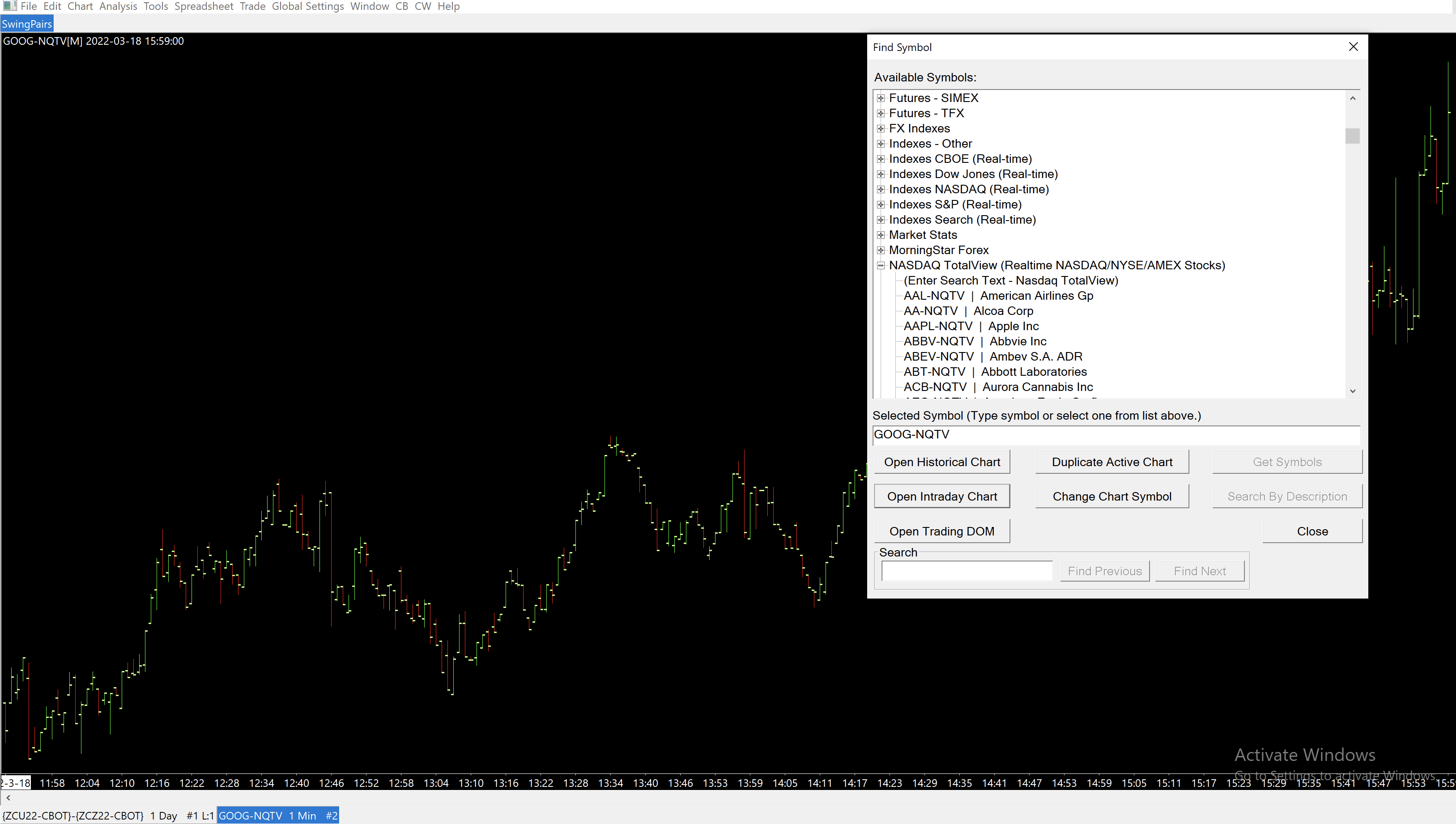1456x824 pixels.
Task: Collapse the NASDAQ TotalView tree node
Action: pos(881,265)
